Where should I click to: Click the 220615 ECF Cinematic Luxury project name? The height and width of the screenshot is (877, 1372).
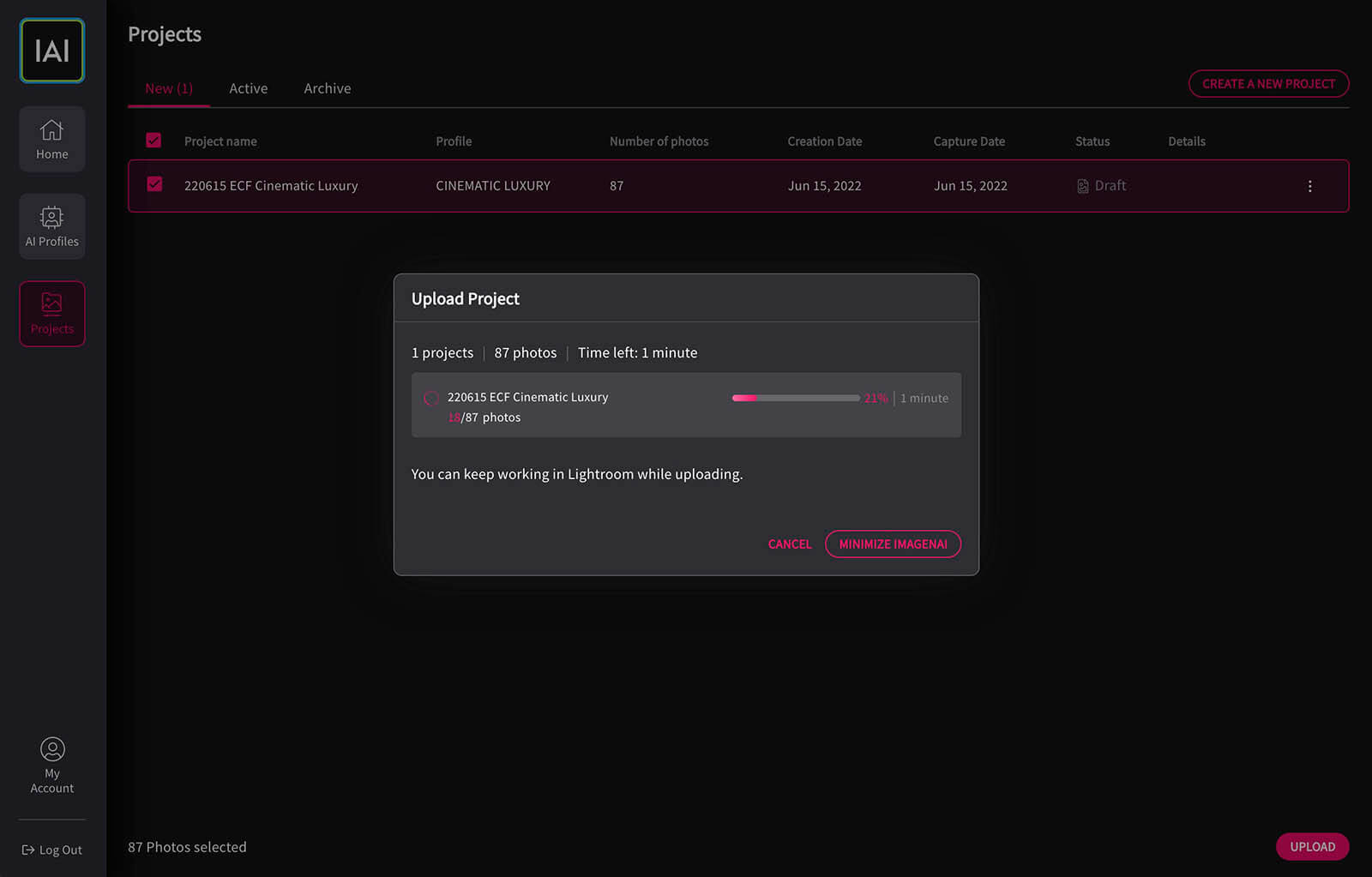[271, 186]
